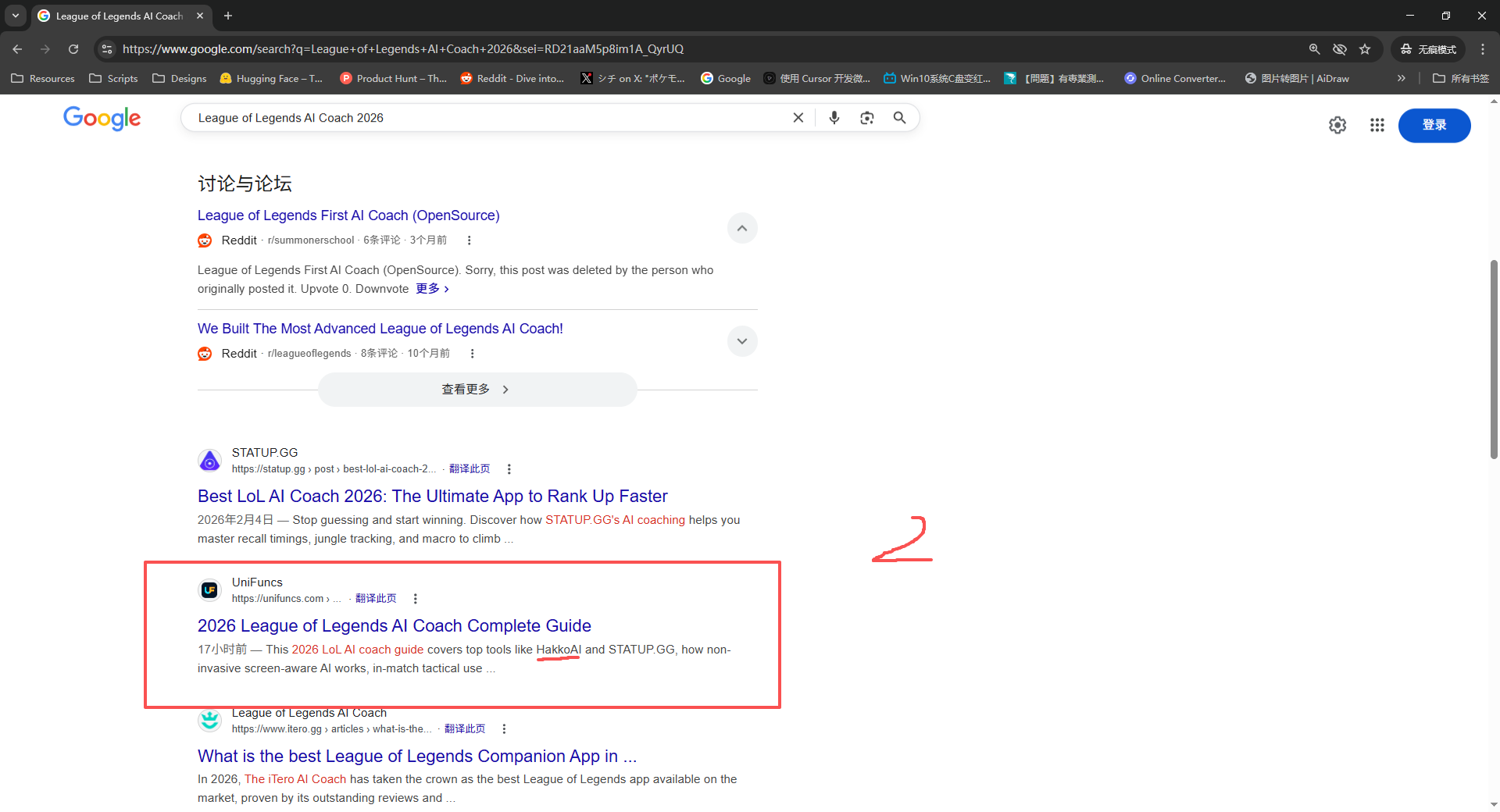This screenshot has width=1500, height=812.
Task: Open Google search settings gear
Action: tap(1337, 125)
